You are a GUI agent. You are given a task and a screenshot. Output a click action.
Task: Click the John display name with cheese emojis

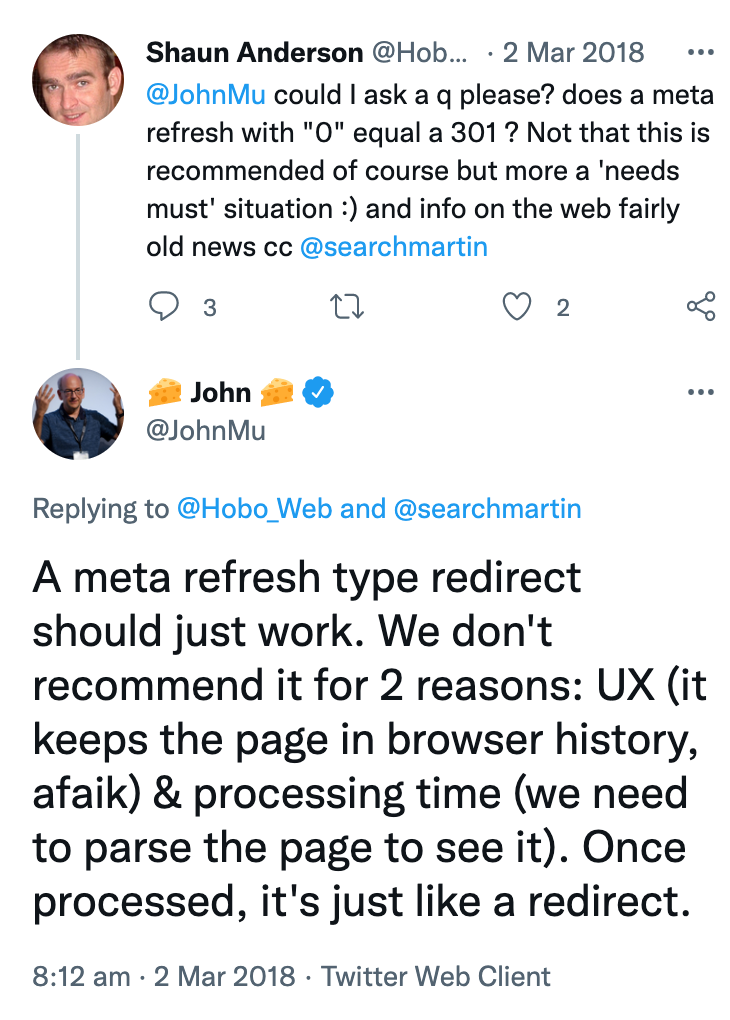pos(220,392)
